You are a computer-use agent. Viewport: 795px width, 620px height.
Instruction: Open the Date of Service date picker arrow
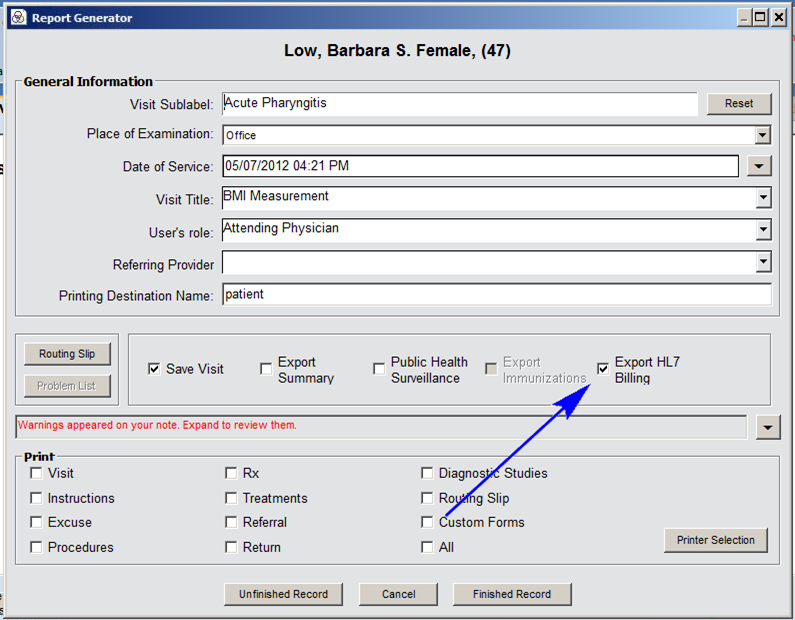[x=759, y=166]
